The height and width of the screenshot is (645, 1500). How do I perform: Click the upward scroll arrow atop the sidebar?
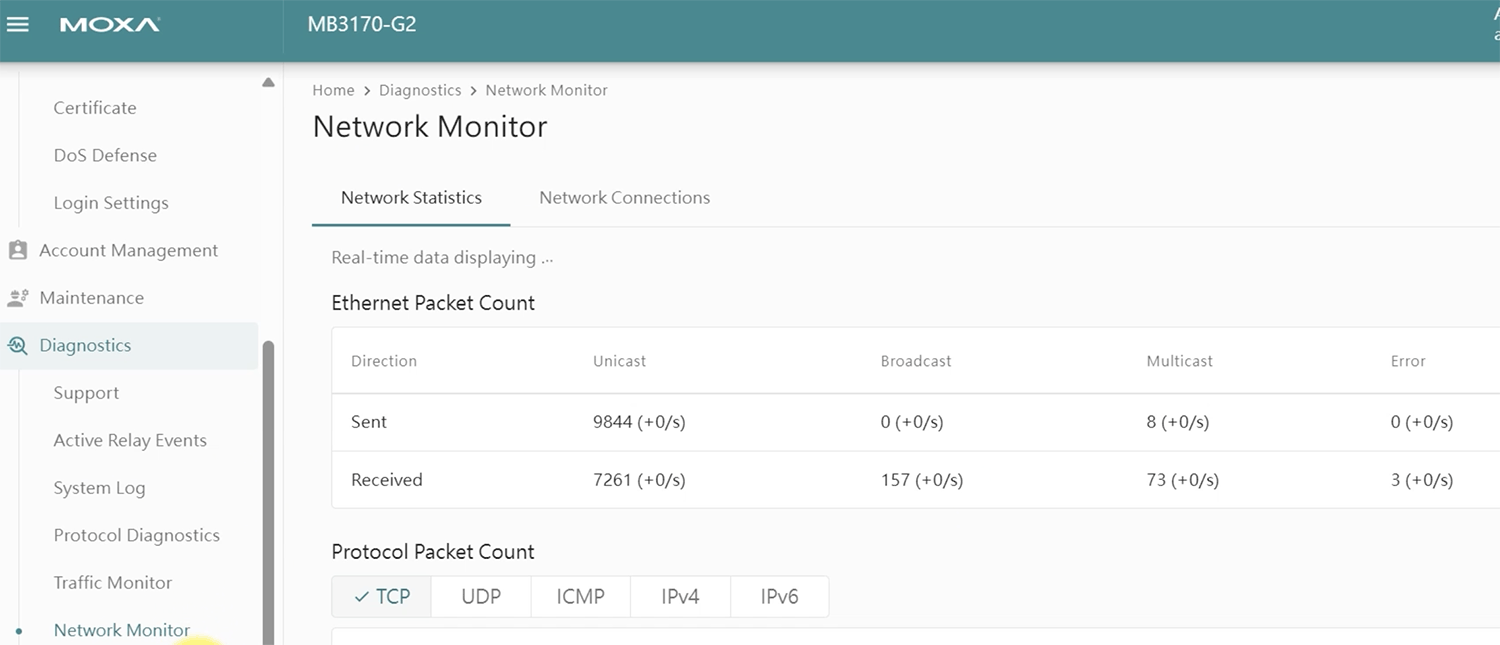click(267, 82)
